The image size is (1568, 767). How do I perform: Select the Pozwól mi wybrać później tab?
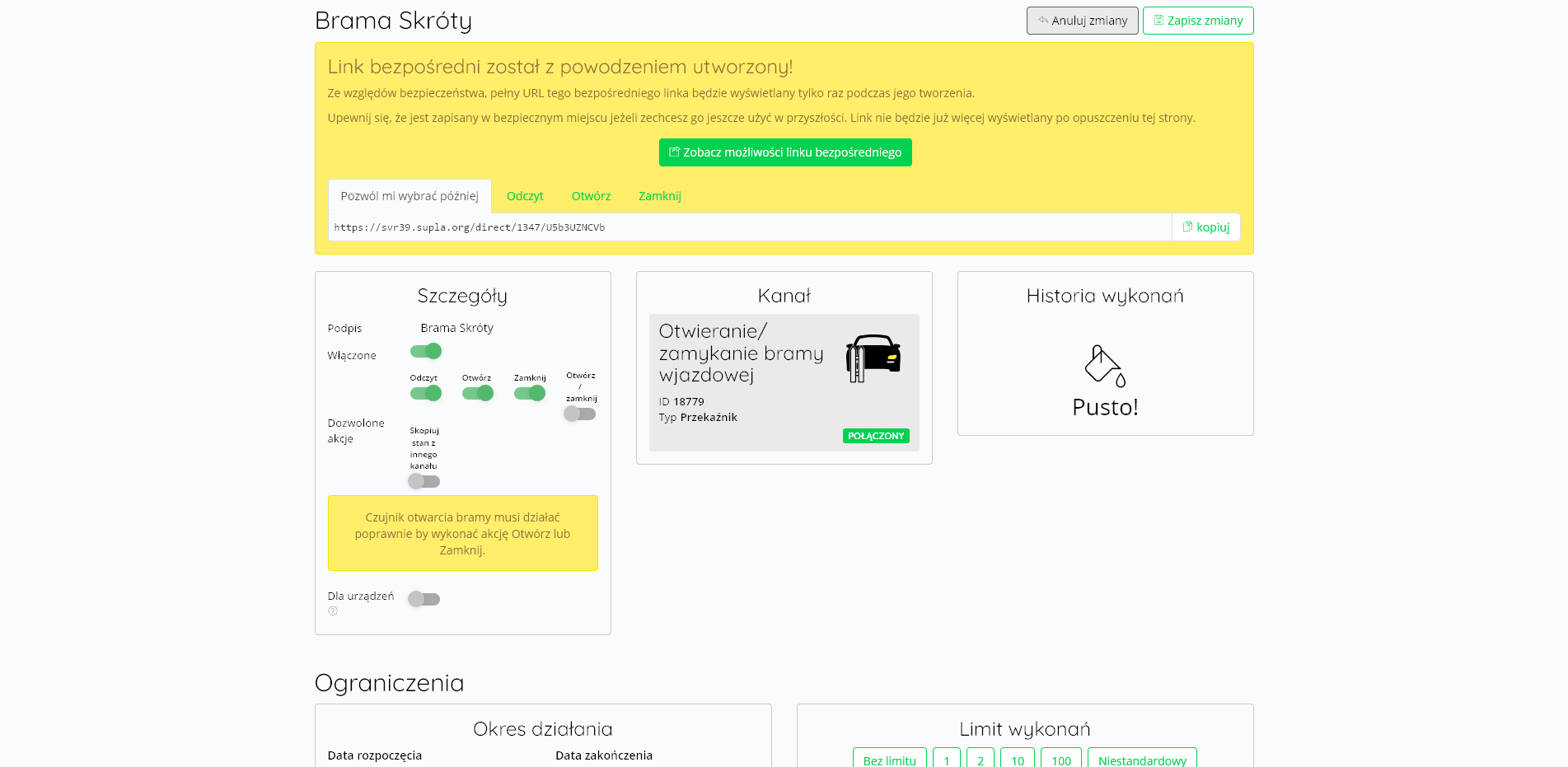(410, 196)
